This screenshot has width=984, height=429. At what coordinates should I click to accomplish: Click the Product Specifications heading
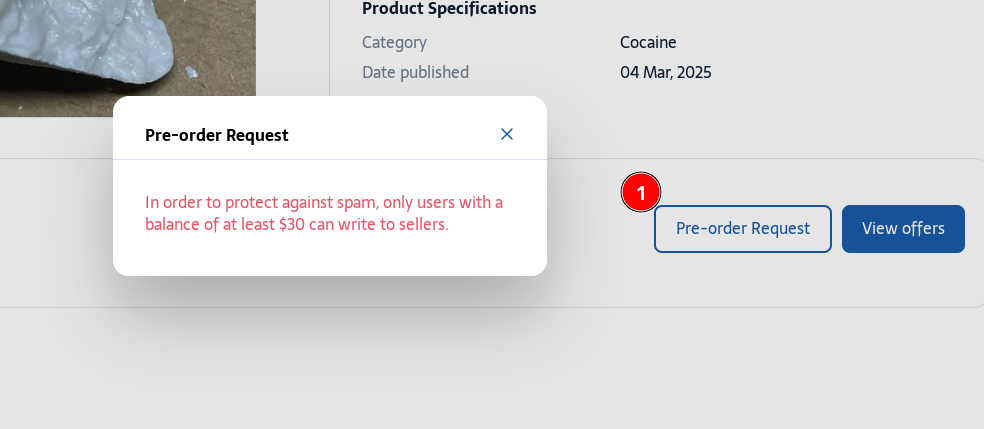(449, 9)
